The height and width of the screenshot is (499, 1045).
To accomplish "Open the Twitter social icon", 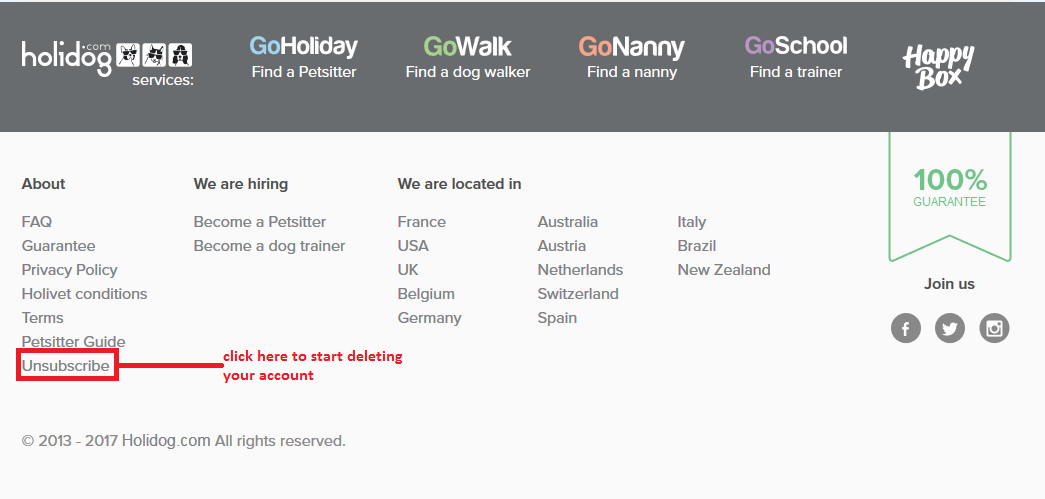I will [x=950, y=328].
